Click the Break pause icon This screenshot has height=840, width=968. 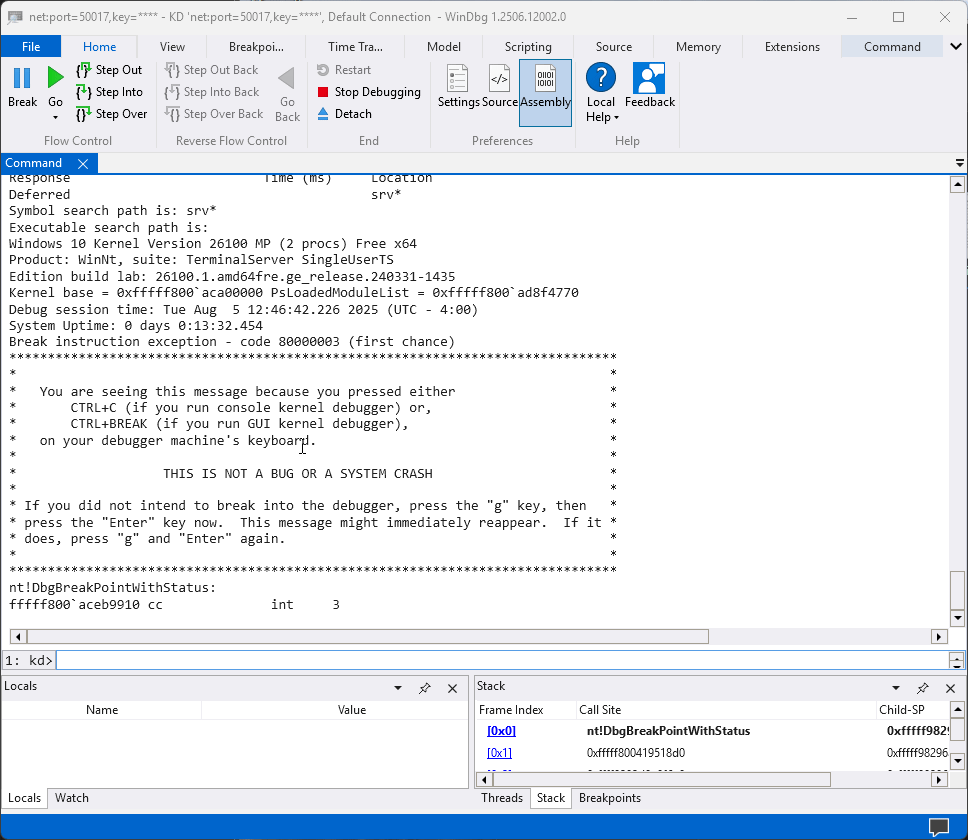click(x=22, y=78)
